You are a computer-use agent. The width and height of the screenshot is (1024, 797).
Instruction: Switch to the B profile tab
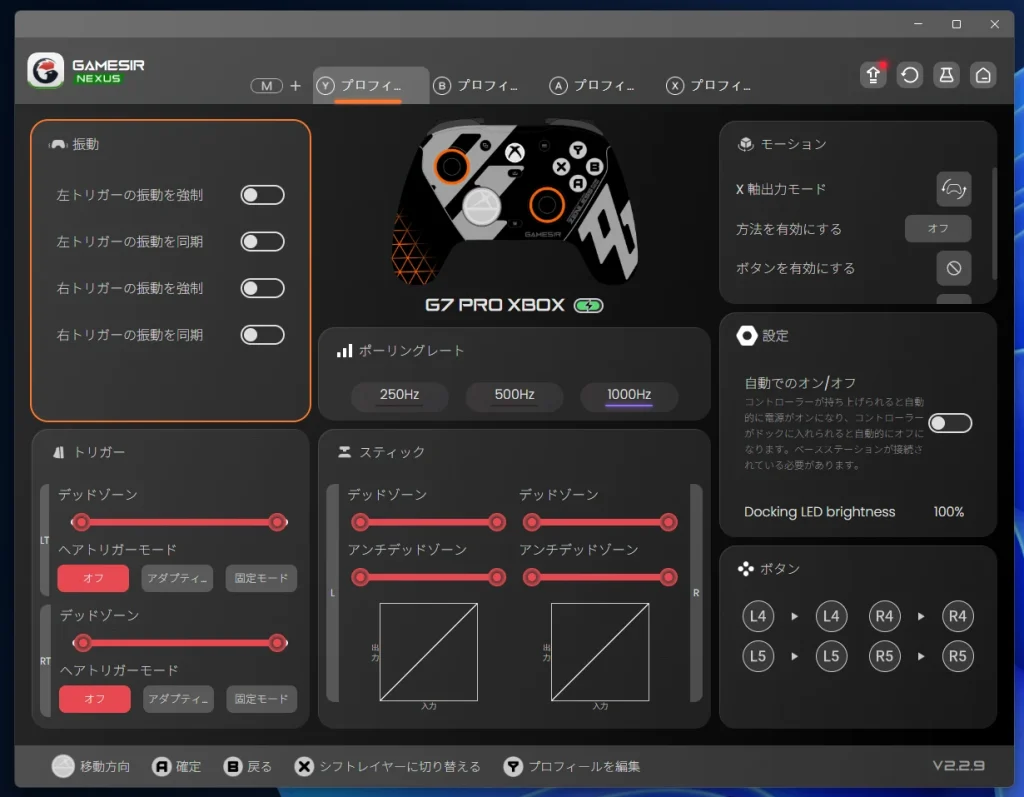pos(476,86)
